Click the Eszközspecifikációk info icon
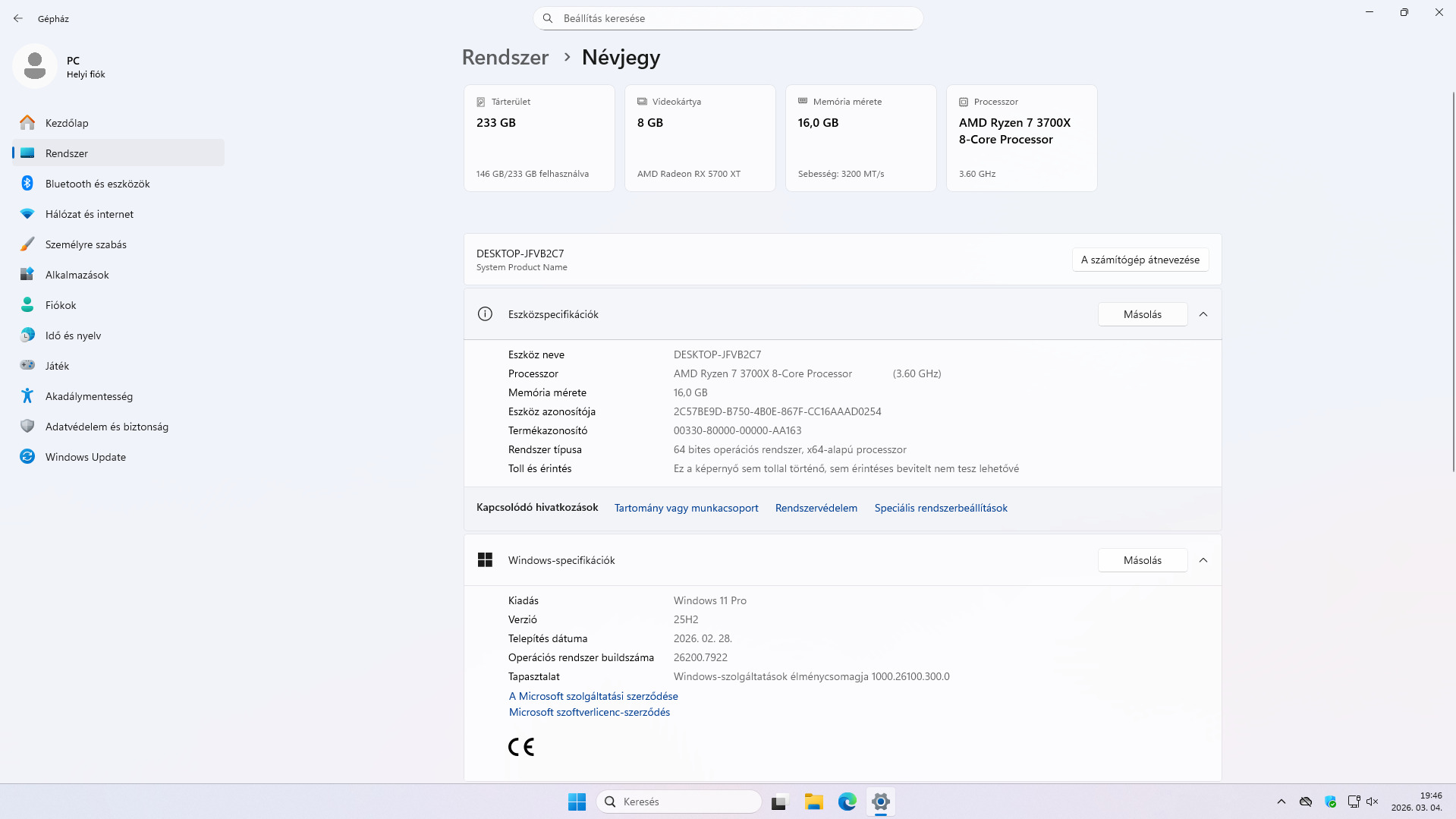This screenshot has width=1456, height=819. [x=485, y=314]
